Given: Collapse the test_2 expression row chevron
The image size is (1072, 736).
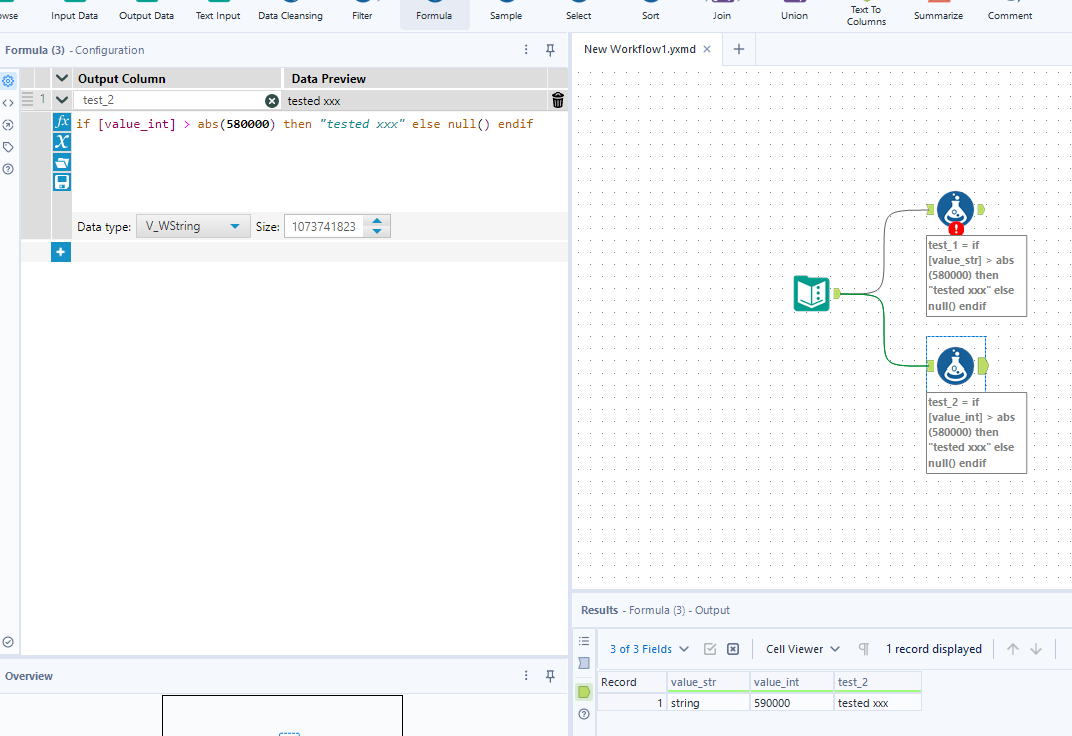Looking at the screenshot, I should click(x=62, y=100).
